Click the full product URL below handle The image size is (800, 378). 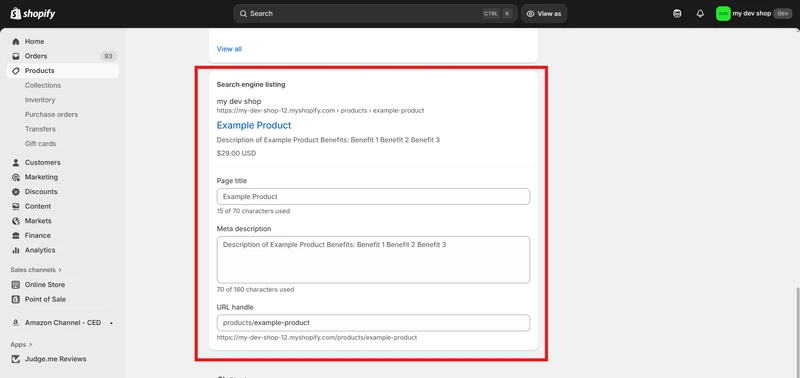coord(317,338)
